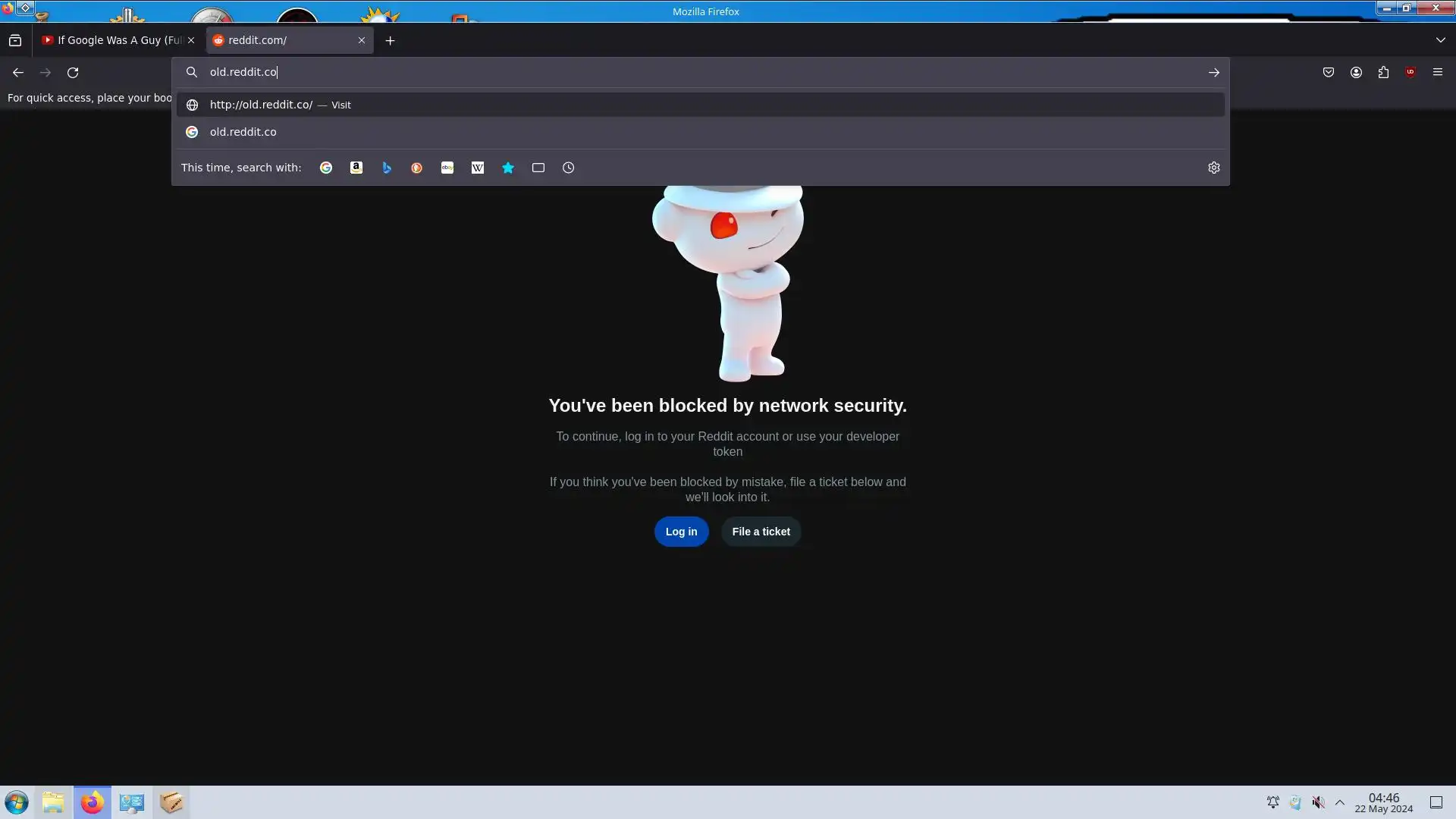This screenshot has height=819, width=1456.
Task: Open a new tab
Action: (390, 40)
